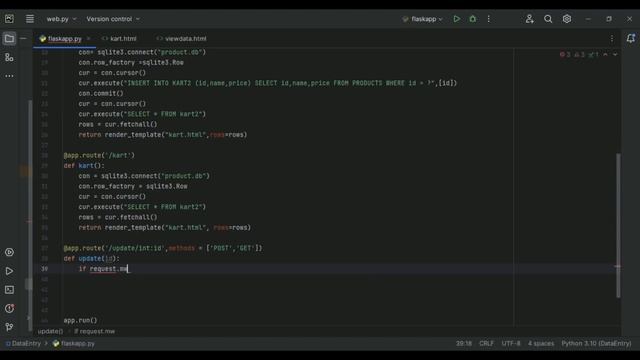This screenshot has width=640, height=360.
Task: Click on @app.route('/kart') decorator line
Action: tap(99, 156)
